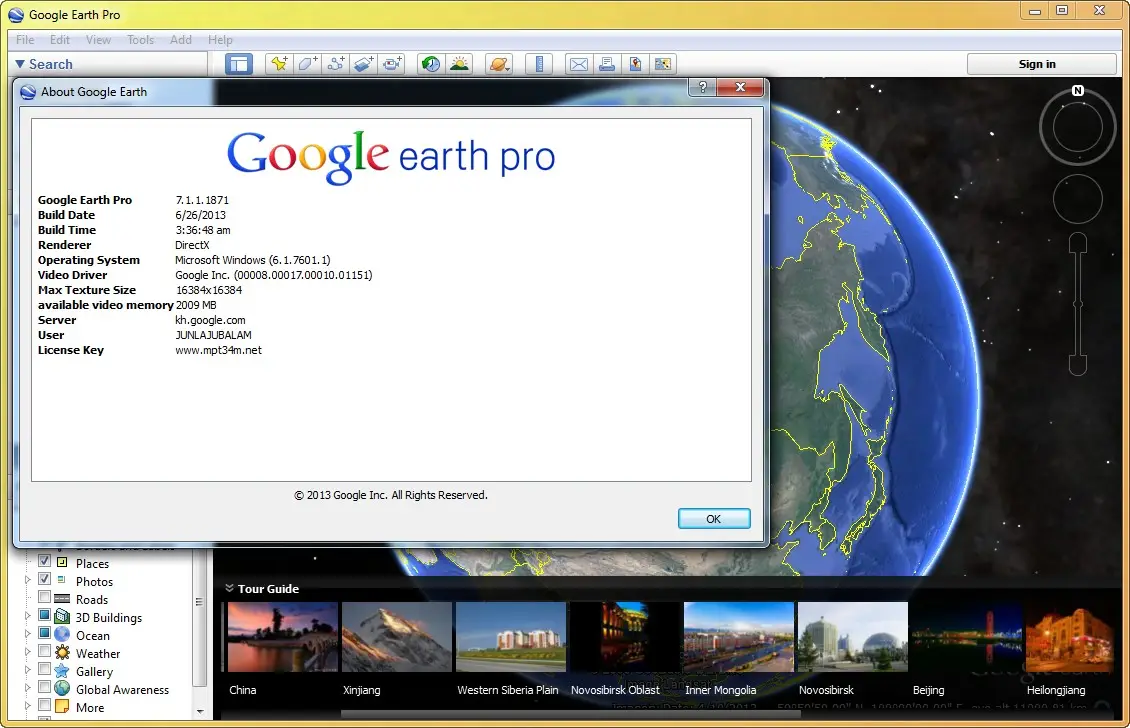Click the move joystick navigation circle
Viewport: 1130px width, 728px height.
click(x=1077, y=198)
